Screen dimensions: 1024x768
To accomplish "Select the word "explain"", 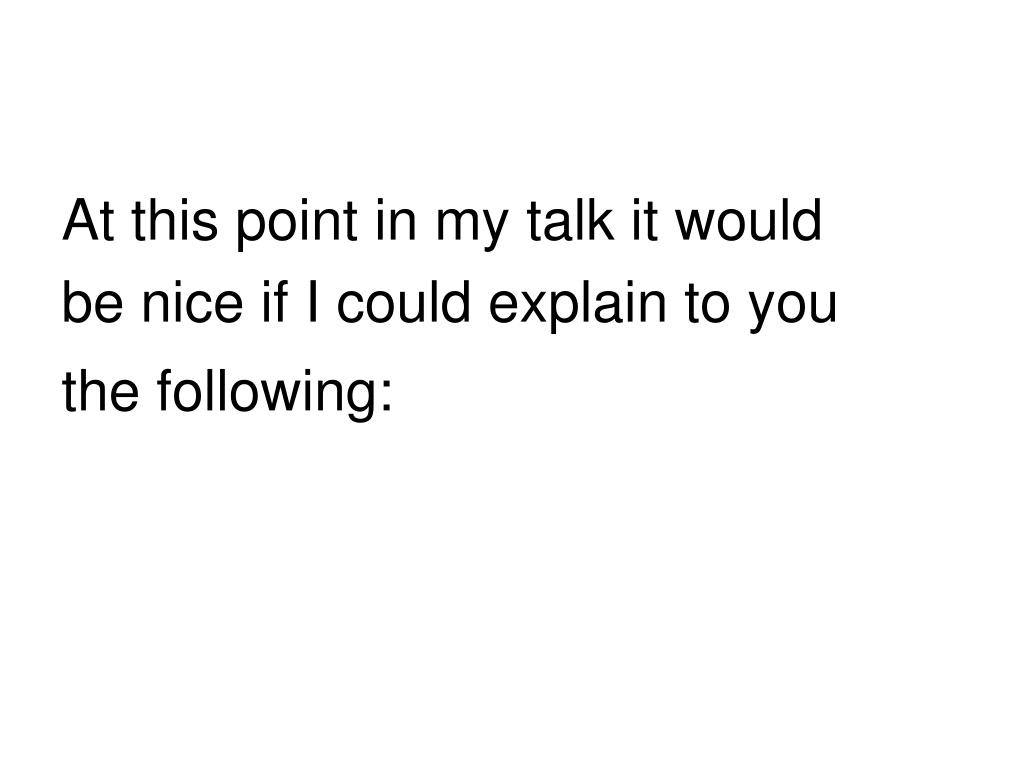I will coord(578,307).
